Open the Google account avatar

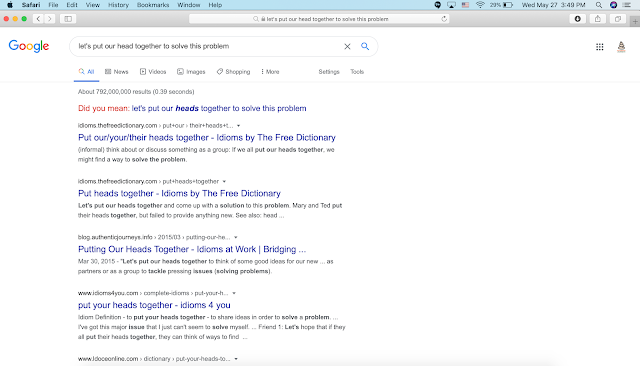tap(621, 47)
